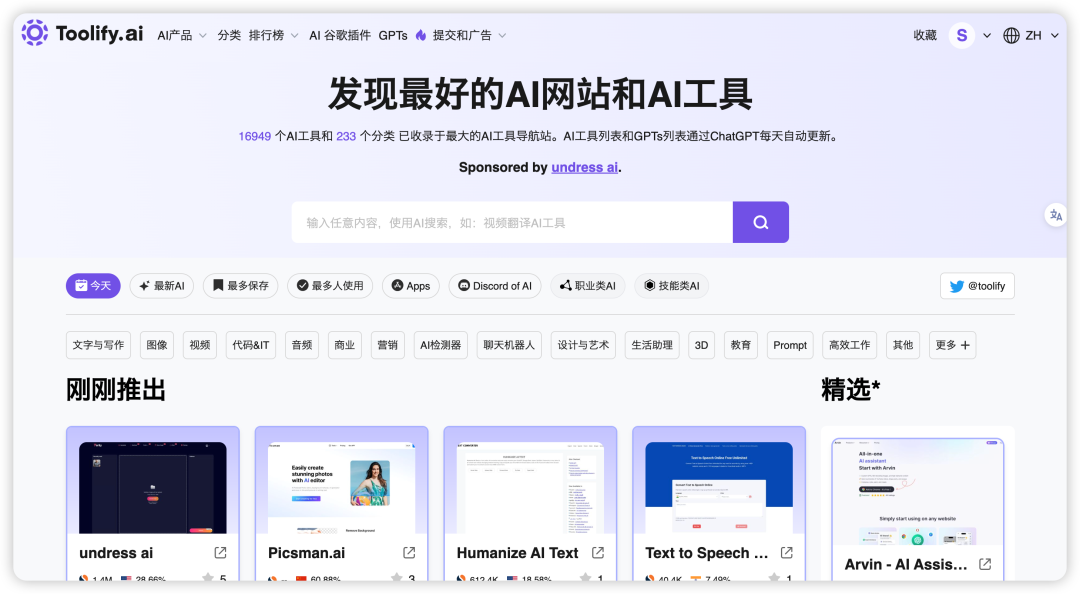The image size is (1080, 594).
Task: Expand 更多 + categories
Action: [x=953, y=345]
